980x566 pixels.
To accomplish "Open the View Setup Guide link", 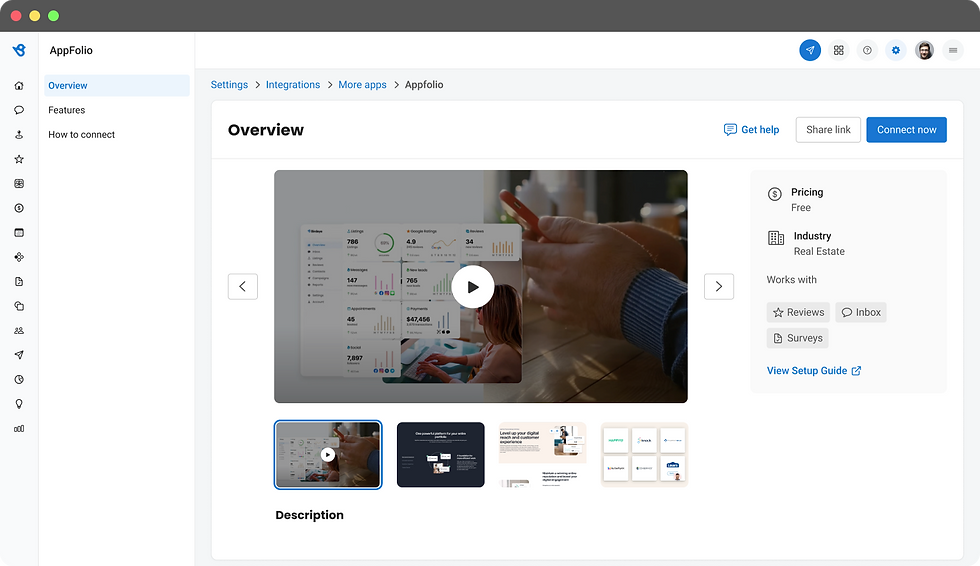I will pos(814,370).
